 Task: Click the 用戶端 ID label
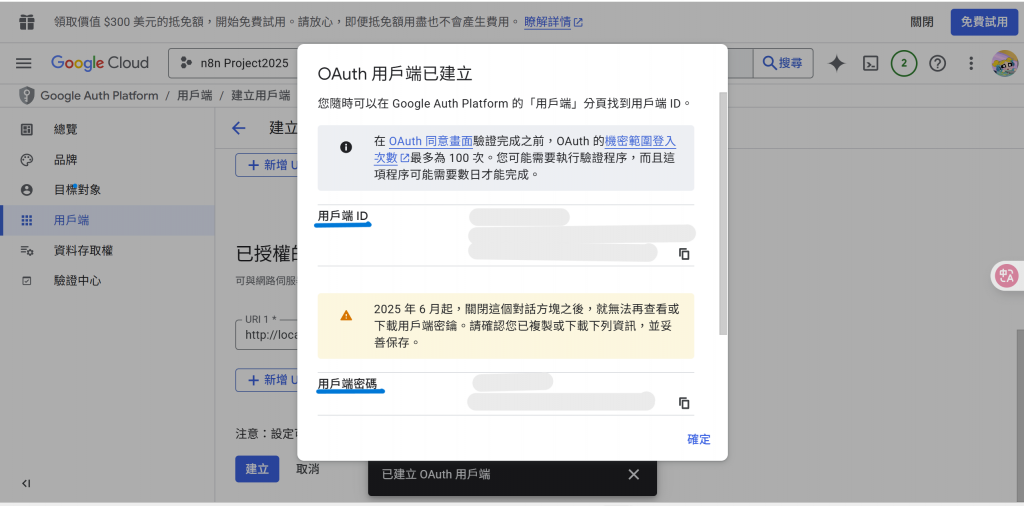tap(343, 215)
